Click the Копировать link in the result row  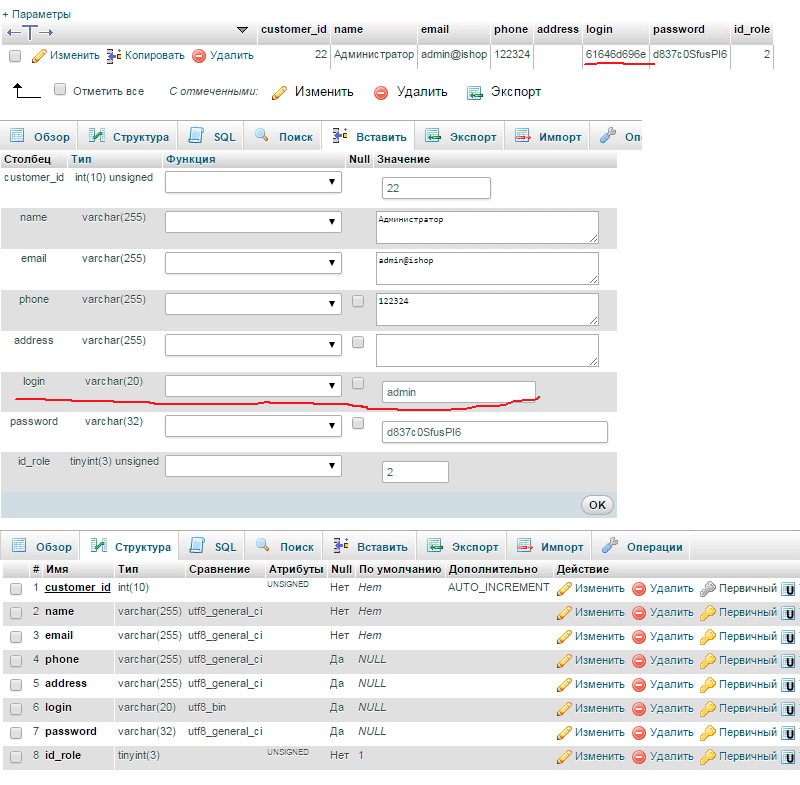[155, 56]
